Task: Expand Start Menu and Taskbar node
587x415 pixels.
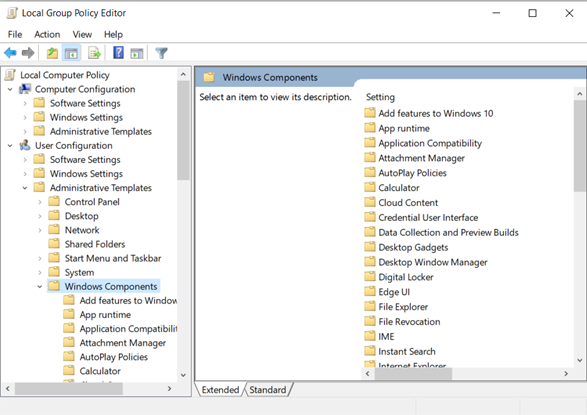Action: tap(40, 259)
